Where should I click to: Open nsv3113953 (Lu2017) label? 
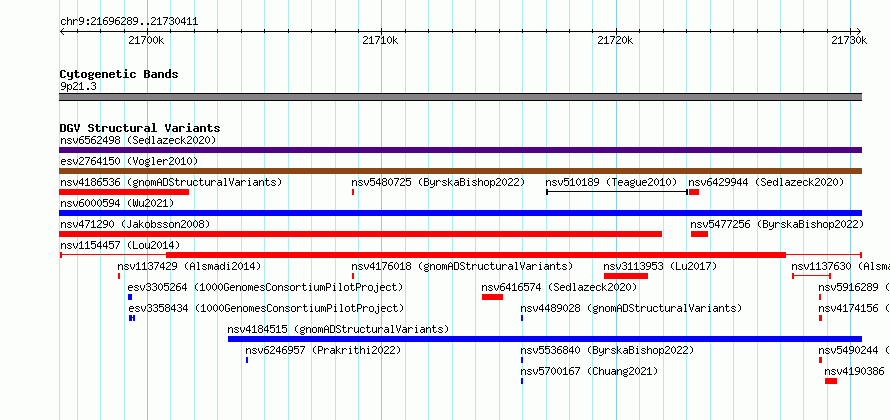(660, 266)
